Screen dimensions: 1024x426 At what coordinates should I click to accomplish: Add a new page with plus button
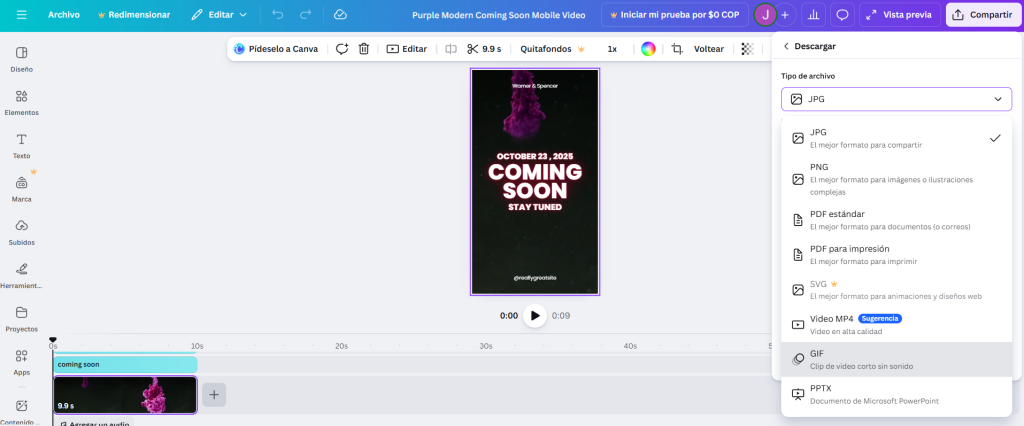click(213, 395)
